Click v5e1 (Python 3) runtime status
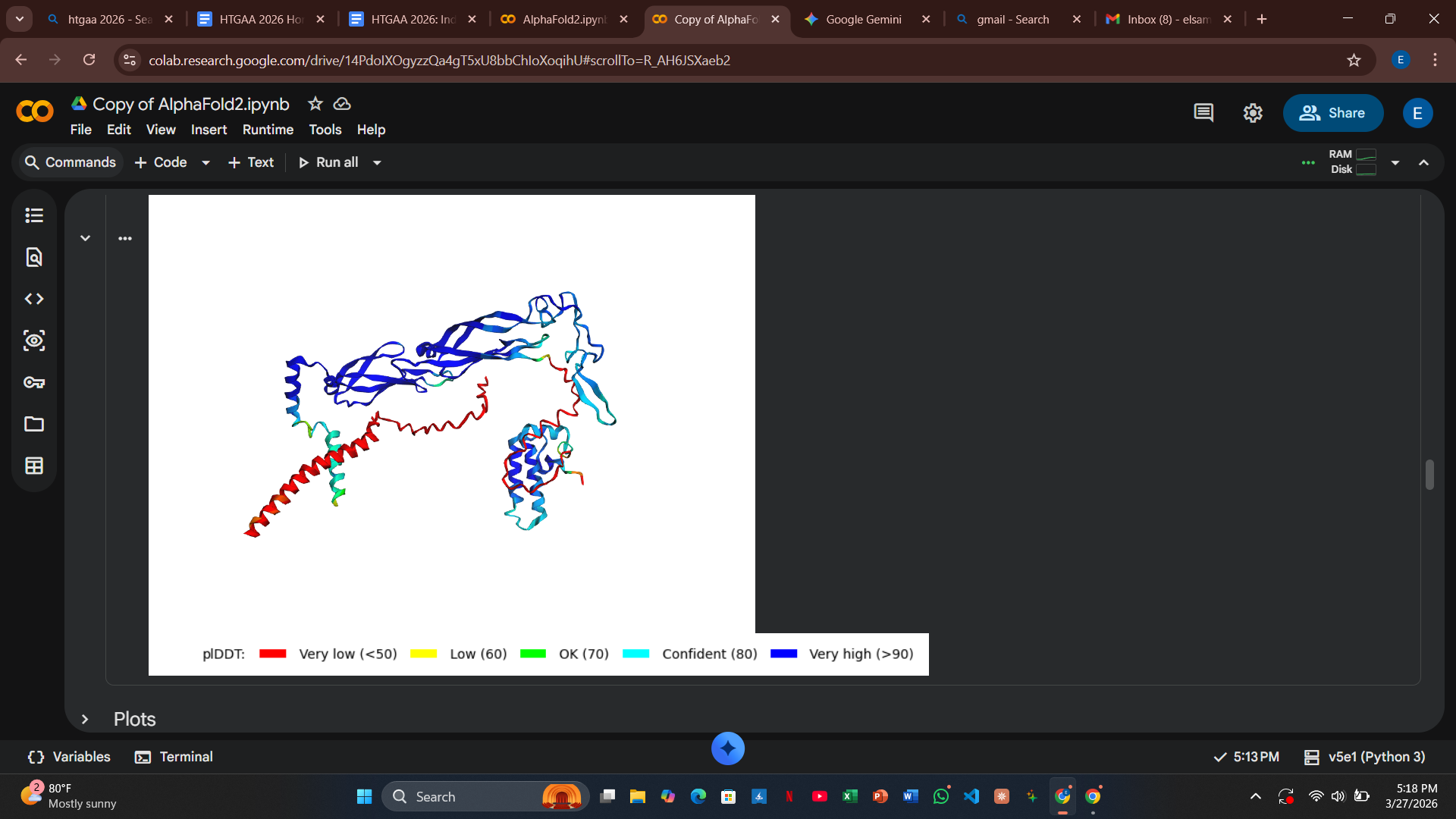 [x=1364, y=757]
